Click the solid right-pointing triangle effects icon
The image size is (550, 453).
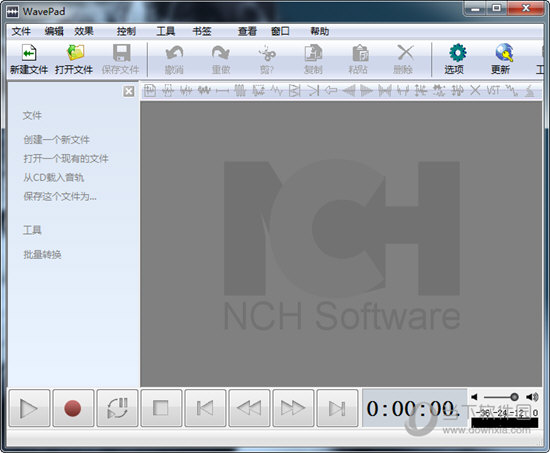[366, 91]
